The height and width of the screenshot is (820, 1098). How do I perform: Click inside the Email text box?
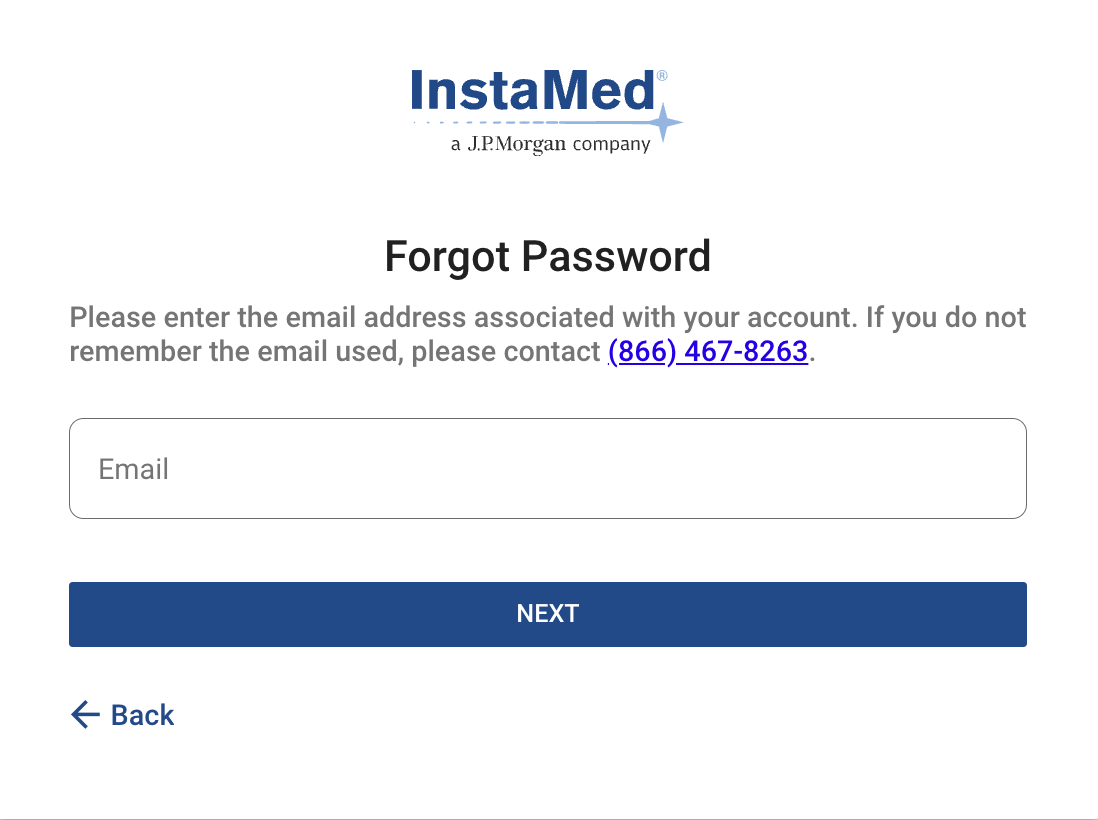tap(548, 468)
